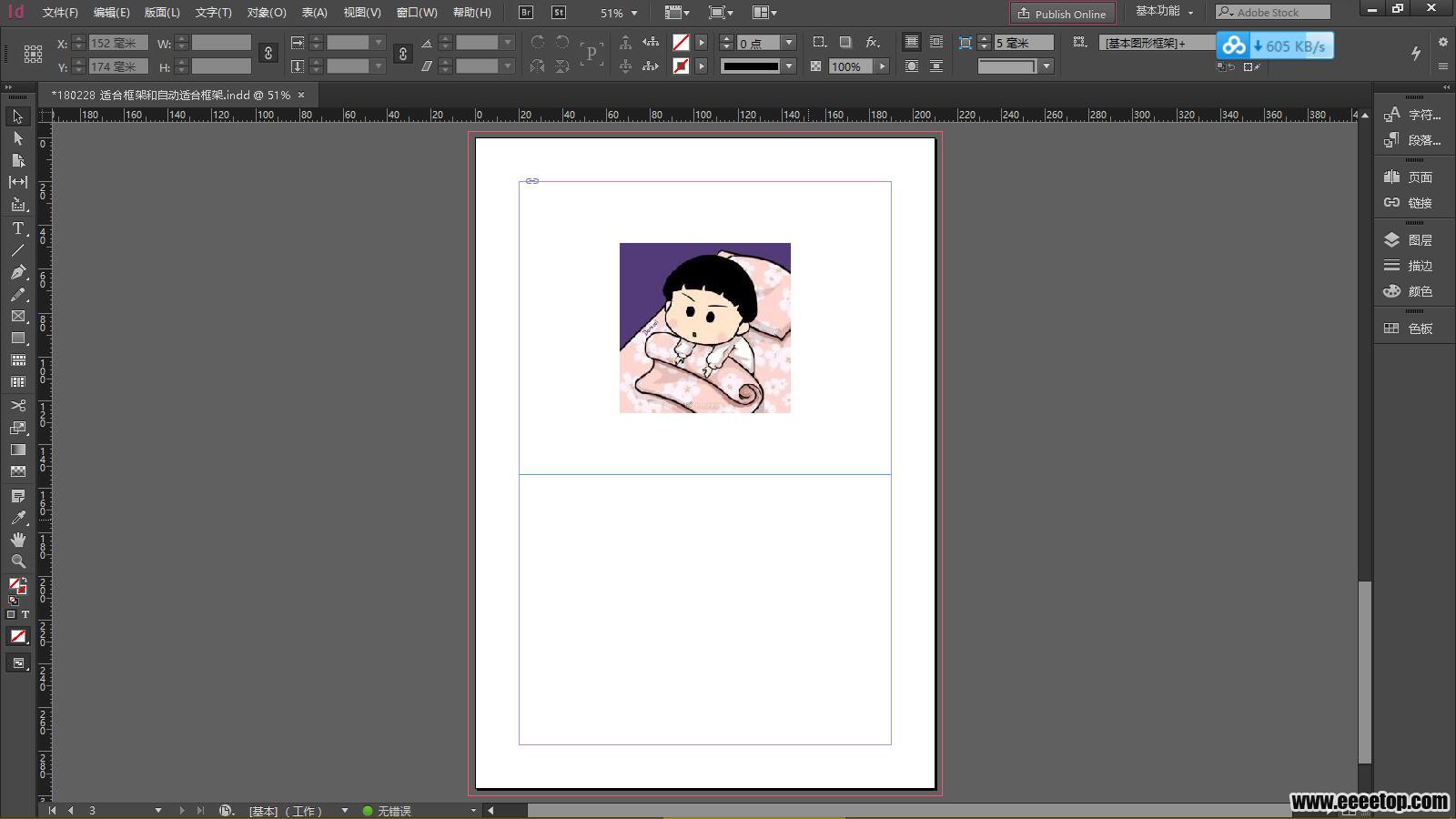Click the reference point locator grid
The height and width of the screenshot is (819, 1456).
[x=33, y=54]
